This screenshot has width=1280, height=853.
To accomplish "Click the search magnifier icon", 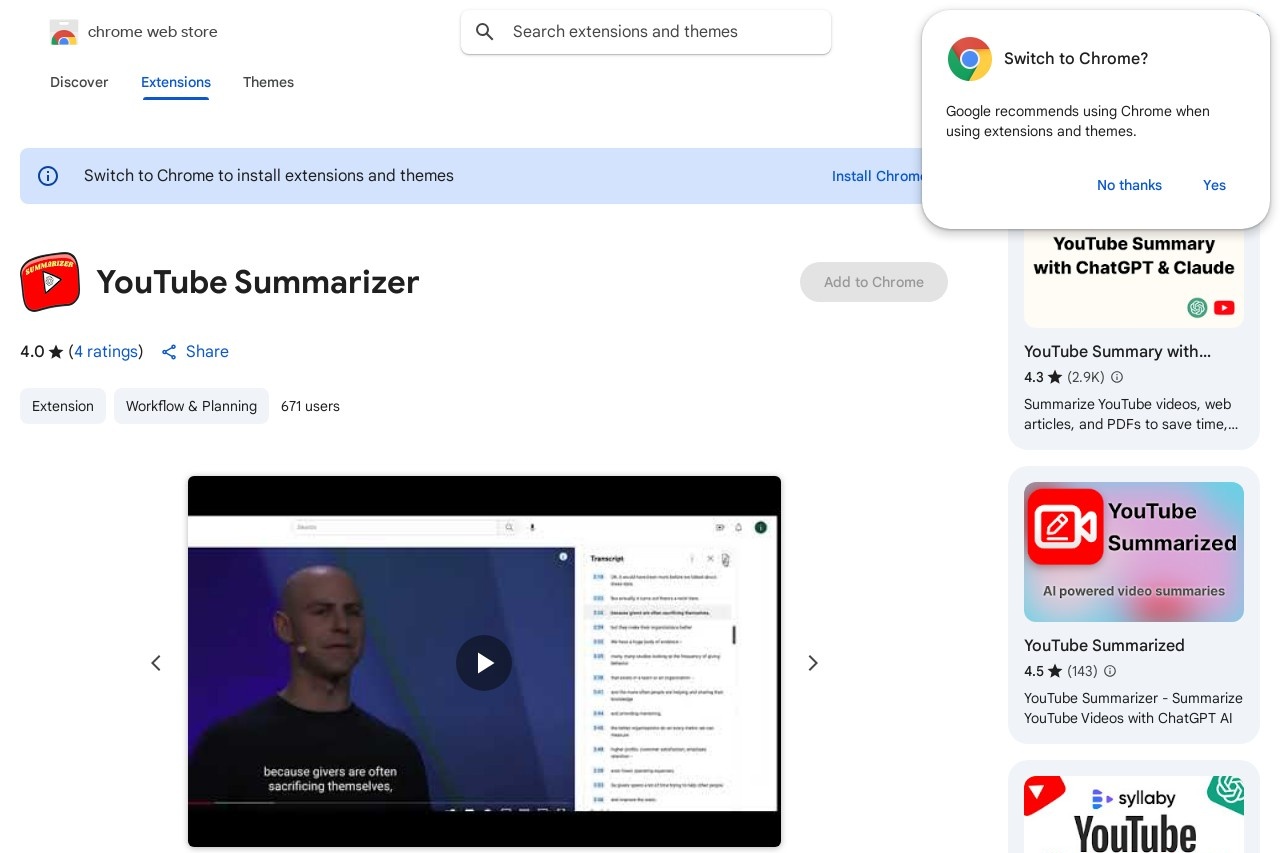I will pos(485,32).
